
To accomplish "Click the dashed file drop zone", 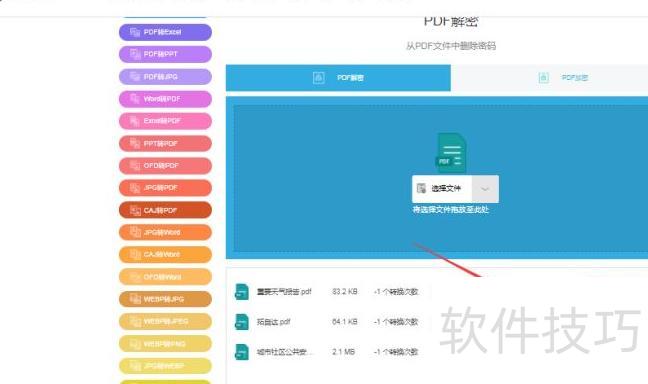I will [441, 178].
